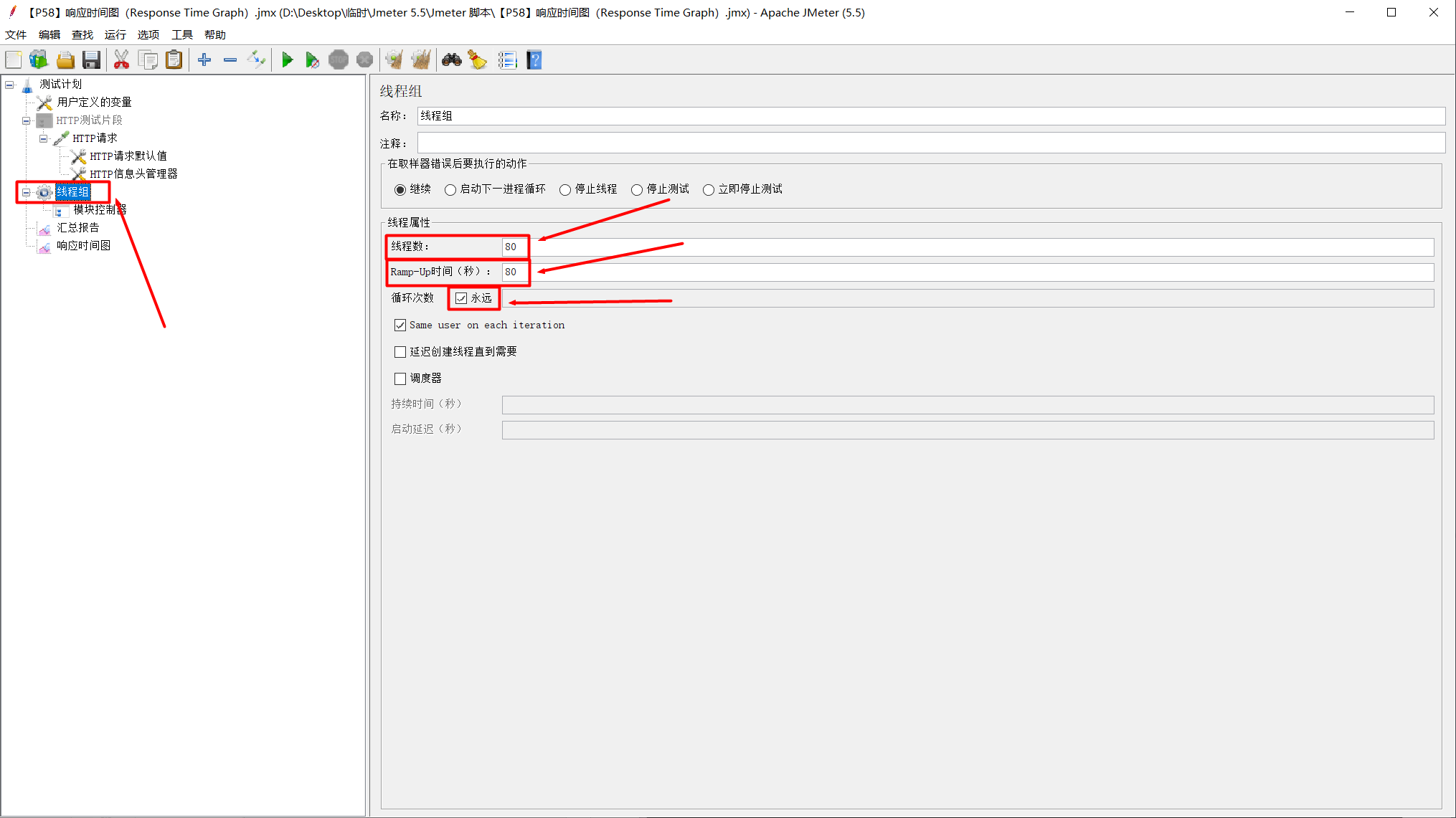The image size is (1456, 818).
Task: Select the 测试计划 root node
Action: pyautogui.click(x=61, y=85)
